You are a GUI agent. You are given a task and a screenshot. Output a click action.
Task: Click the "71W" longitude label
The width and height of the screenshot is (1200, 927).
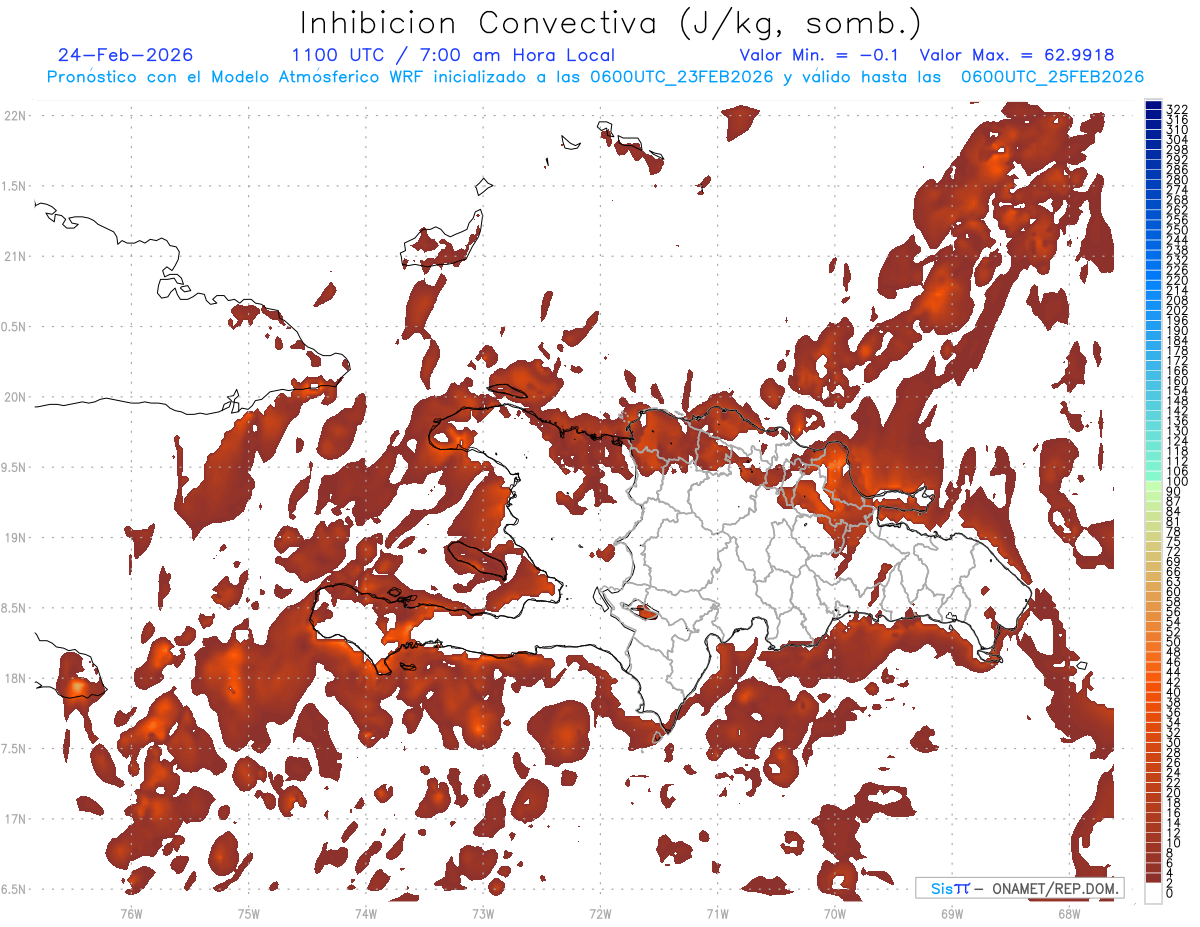click(x=717, y=913)
